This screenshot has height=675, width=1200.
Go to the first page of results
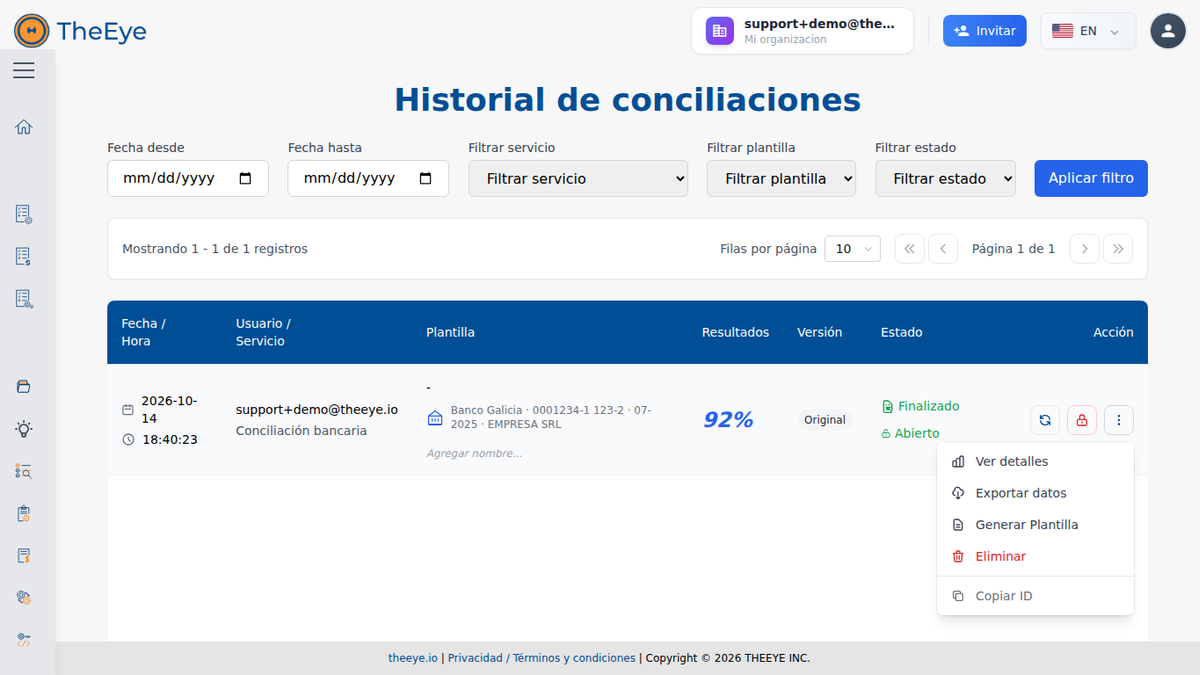pos(909,249)
